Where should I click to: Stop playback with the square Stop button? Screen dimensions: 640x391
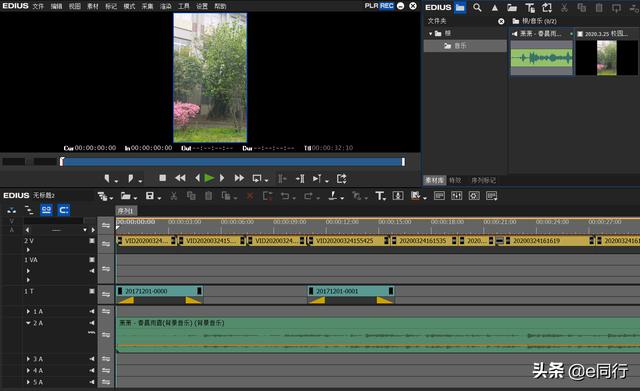[x=162, y=178]
